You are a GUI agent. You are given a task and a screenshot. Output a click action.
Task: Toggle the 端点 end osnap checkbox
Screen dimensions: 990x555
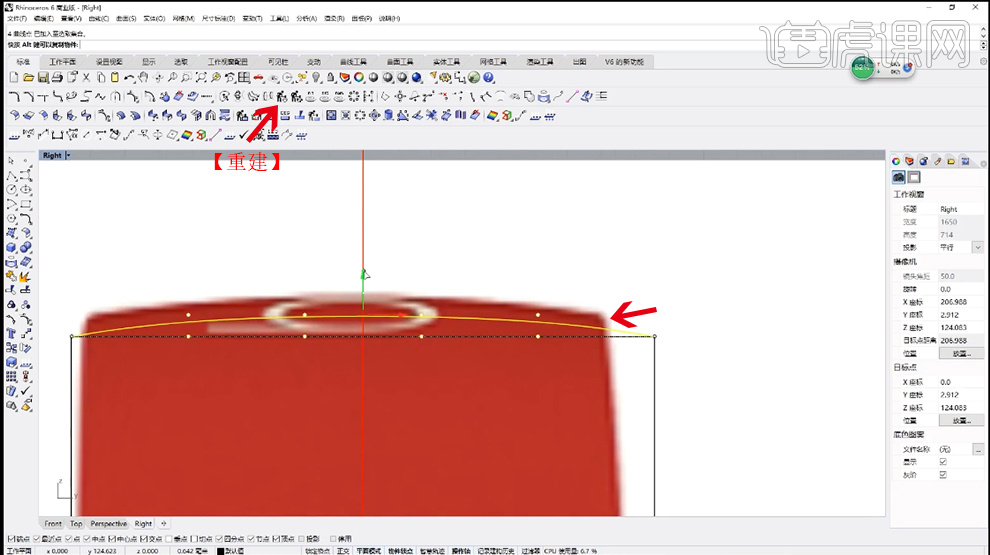(11, 539)
